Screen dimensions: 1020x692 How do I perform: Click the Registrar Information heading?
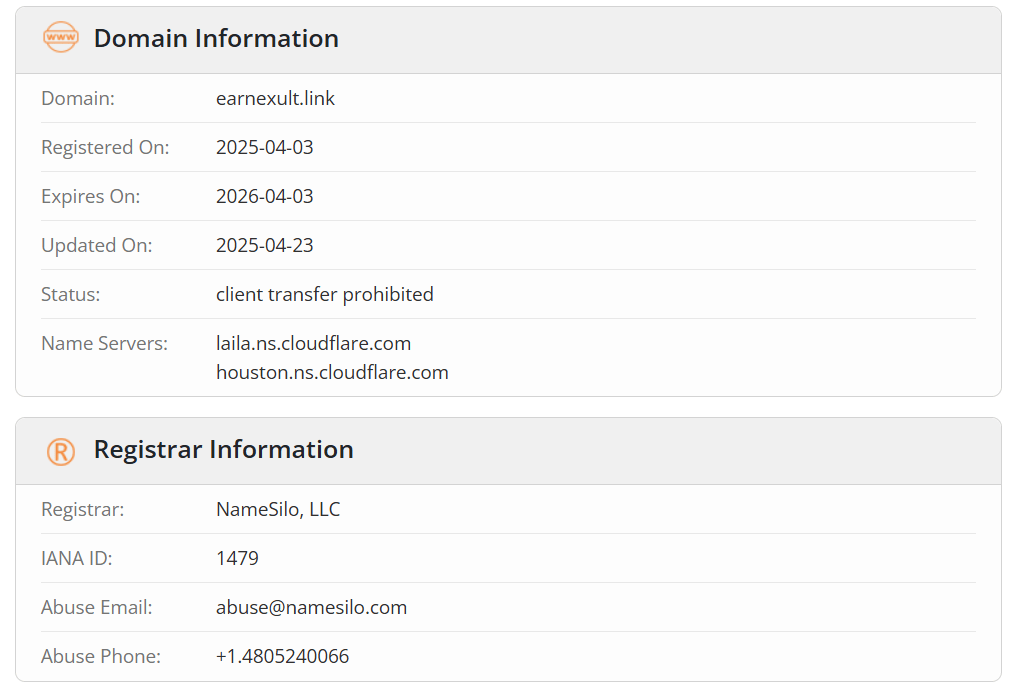[x=224, y=449]
